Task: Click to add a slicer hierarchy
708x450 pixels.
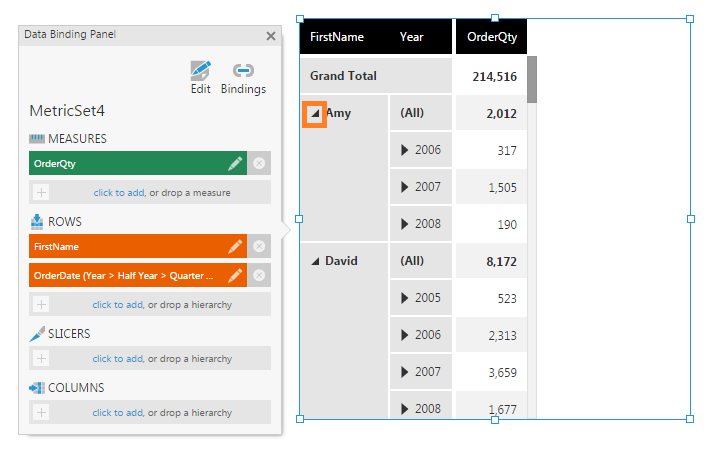Action: click(117, 358)
